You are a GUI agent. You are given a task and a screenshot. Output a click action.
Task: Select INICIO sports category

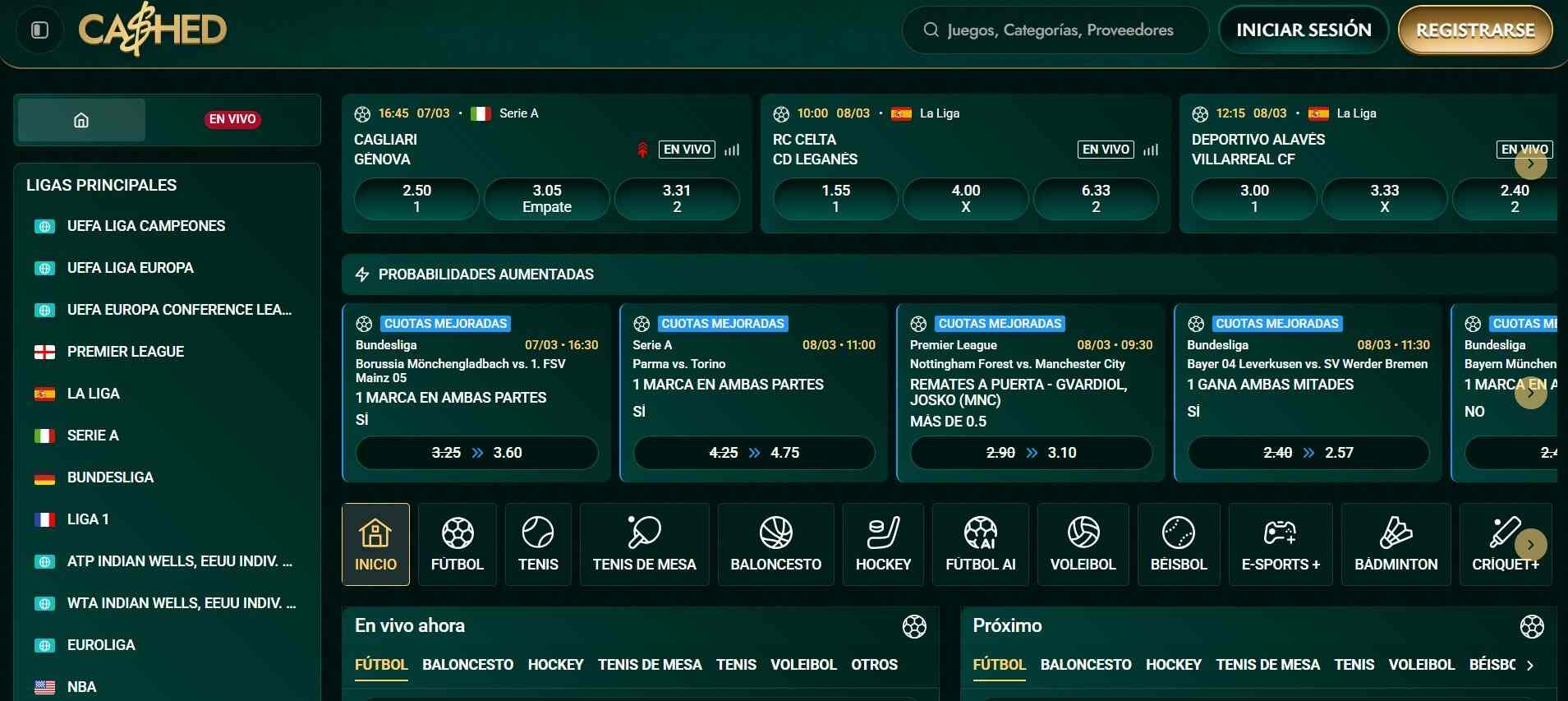(375, 544)
